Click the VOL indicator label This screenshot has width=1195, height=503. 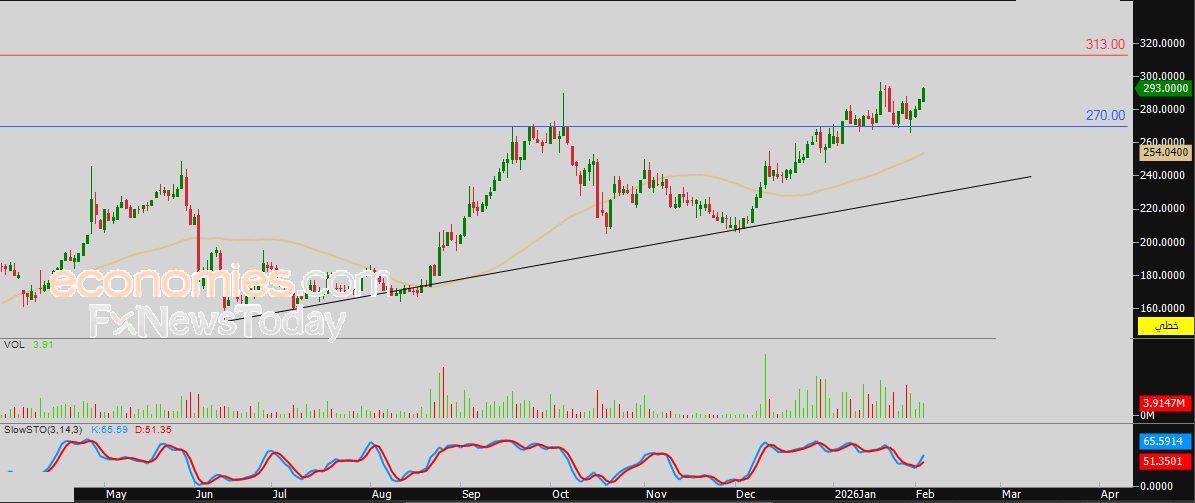(x=12, y=345)
